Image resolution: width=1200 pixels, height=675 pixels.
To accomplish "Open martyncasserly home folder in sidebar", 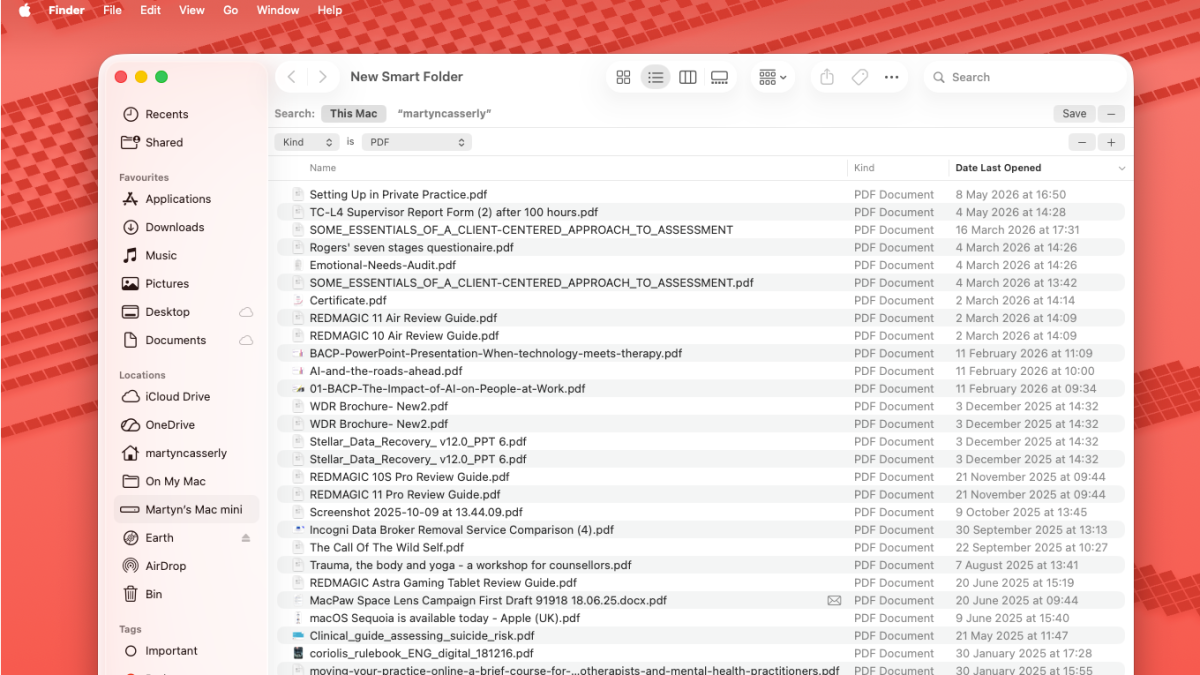I will point(186,453).
